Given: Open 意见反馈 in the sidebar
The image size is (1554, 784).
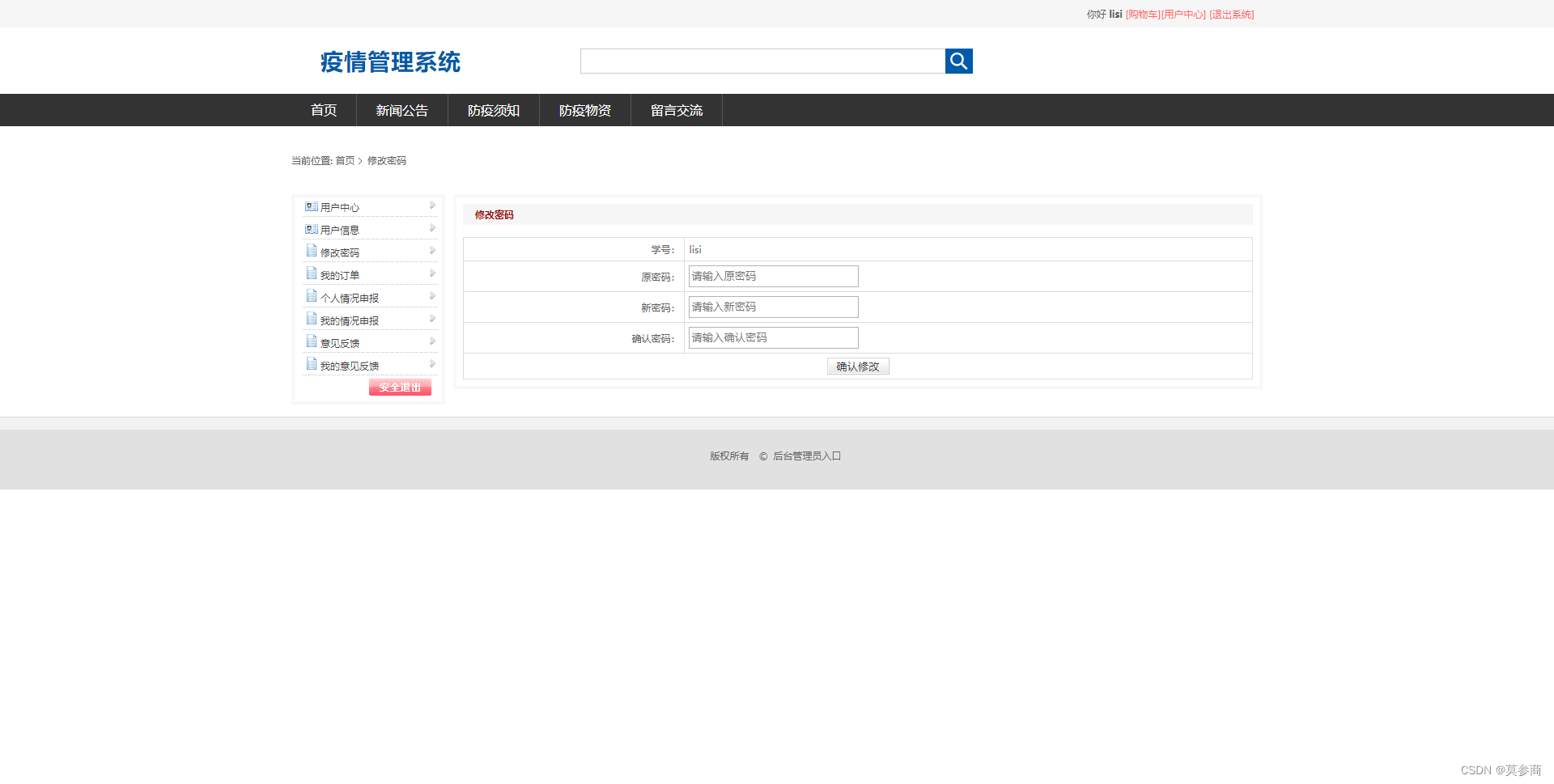Looking at the screenshot, I should click(x=340, y=344).
